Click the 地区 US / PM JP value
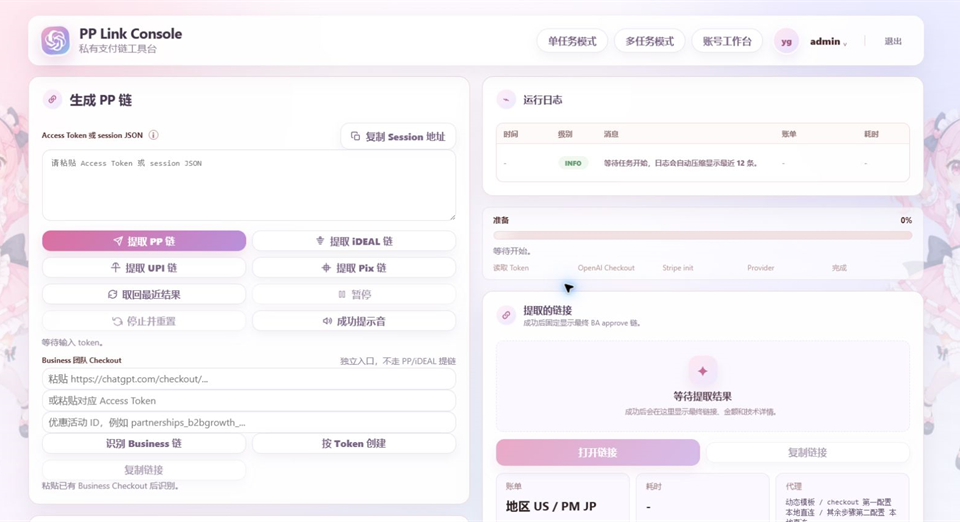The image size is (960, 522). 551,506
